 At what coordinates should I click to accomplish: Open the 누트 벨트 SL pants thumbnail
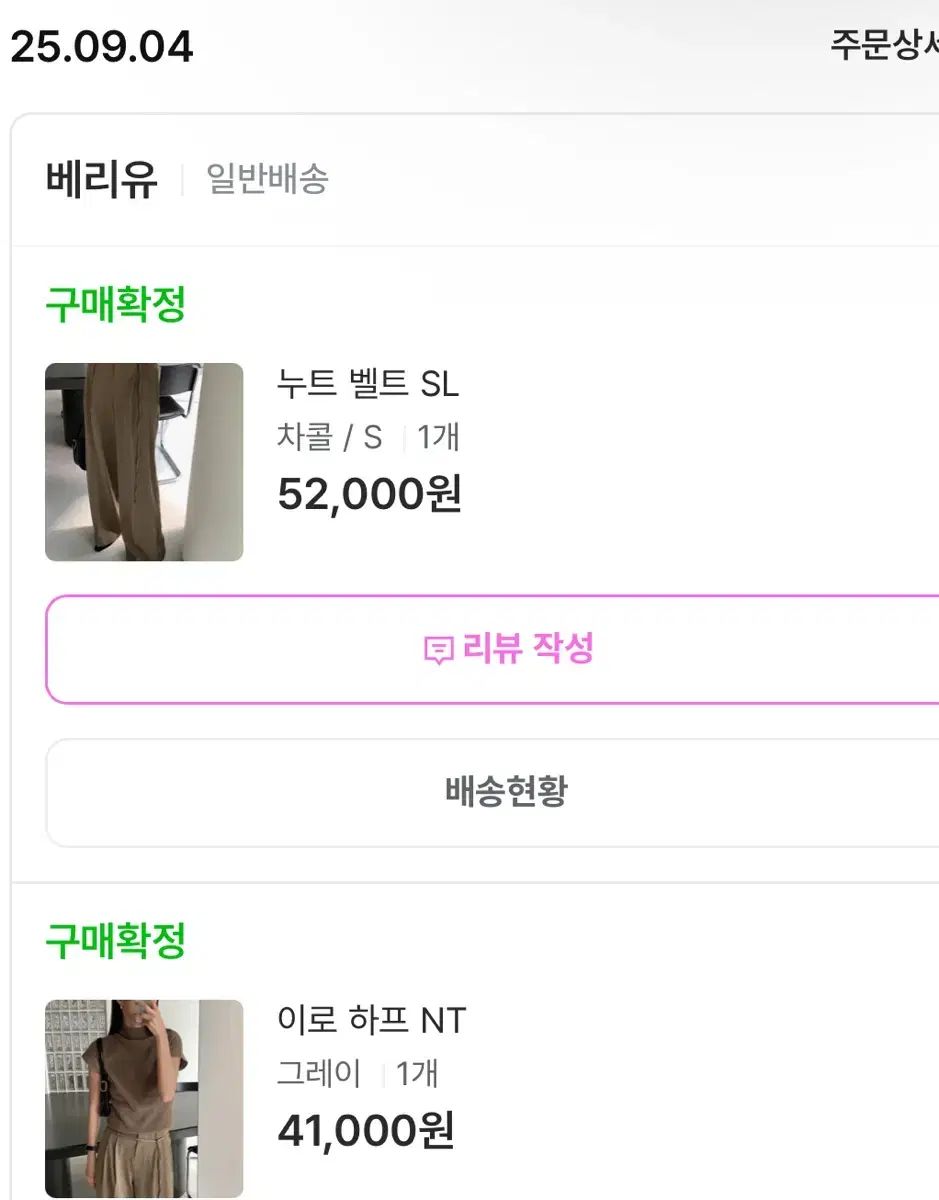(x=144, y=461)
